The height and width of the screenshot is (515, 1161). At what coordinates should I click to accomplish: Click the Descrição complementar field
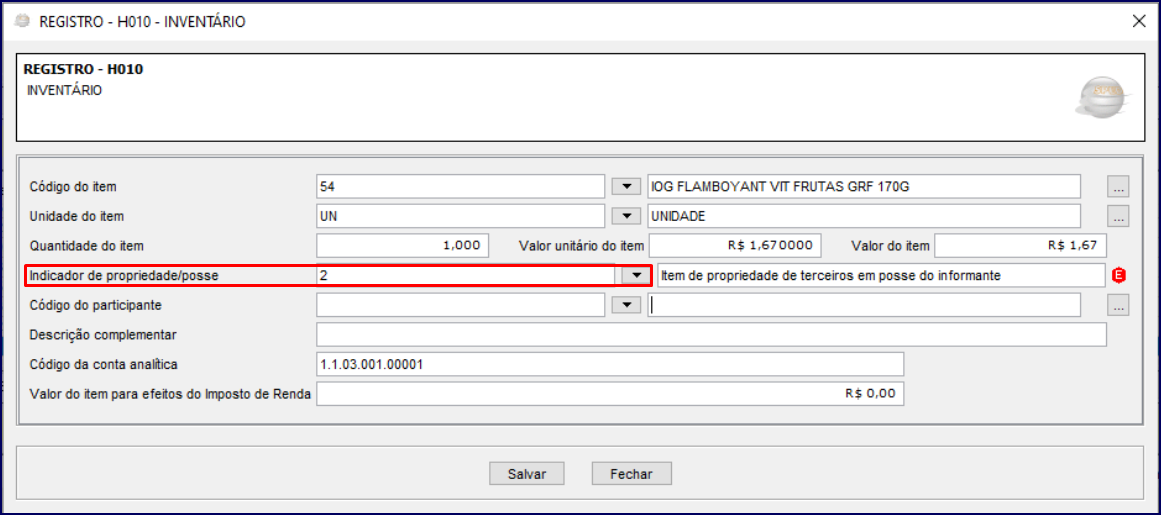(x=711, y=334)
